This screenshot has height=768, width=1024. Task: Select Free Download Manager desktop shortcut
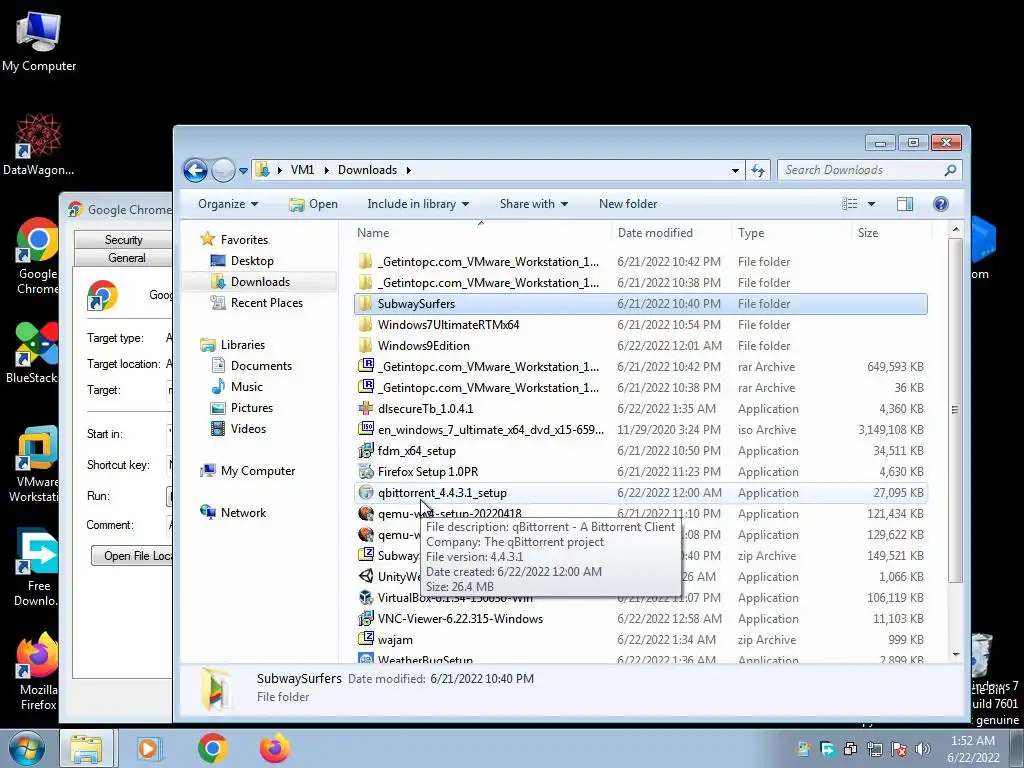point(37,568)
